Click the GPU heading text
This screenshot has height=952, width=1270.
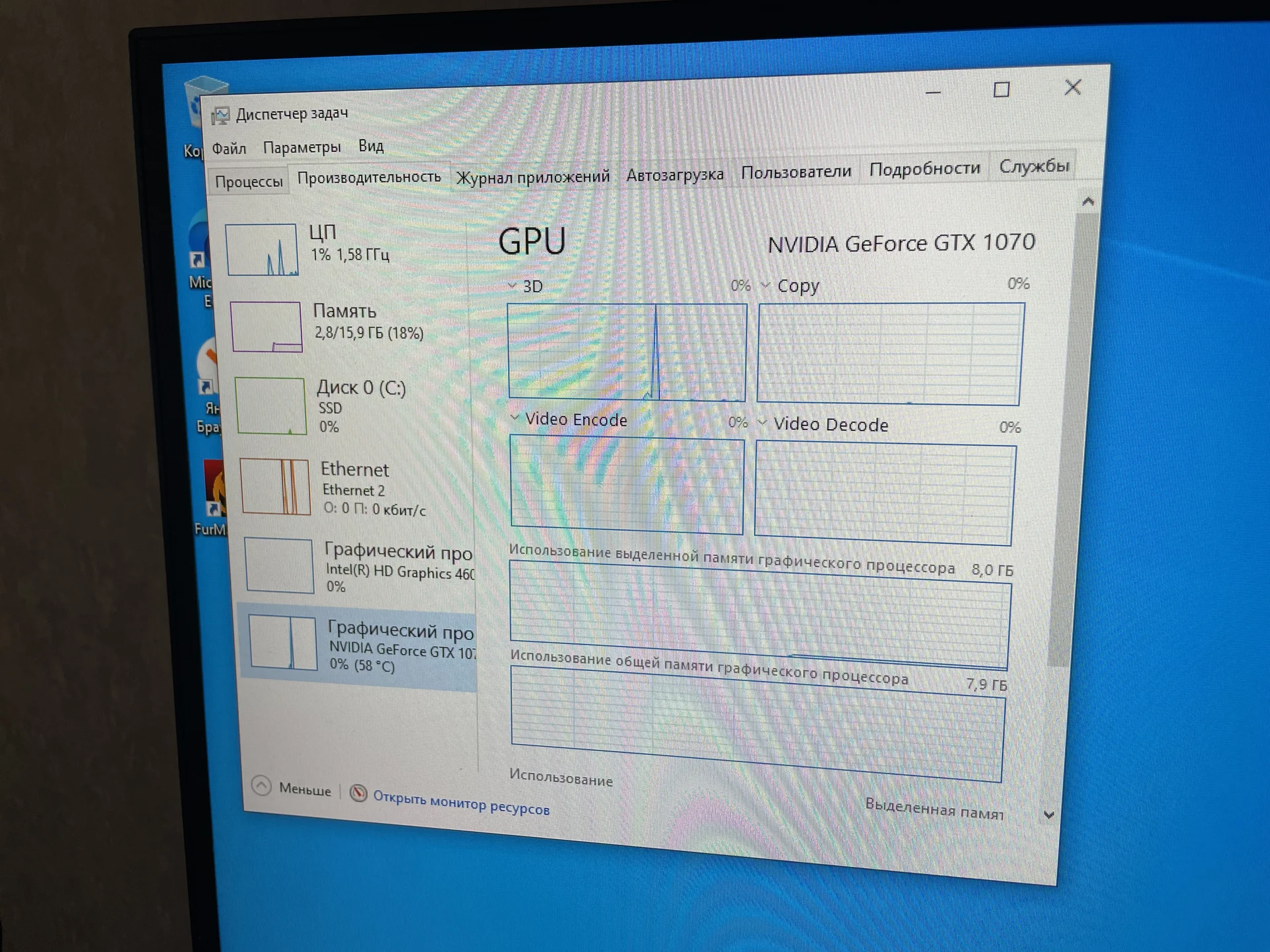point(532,241)
